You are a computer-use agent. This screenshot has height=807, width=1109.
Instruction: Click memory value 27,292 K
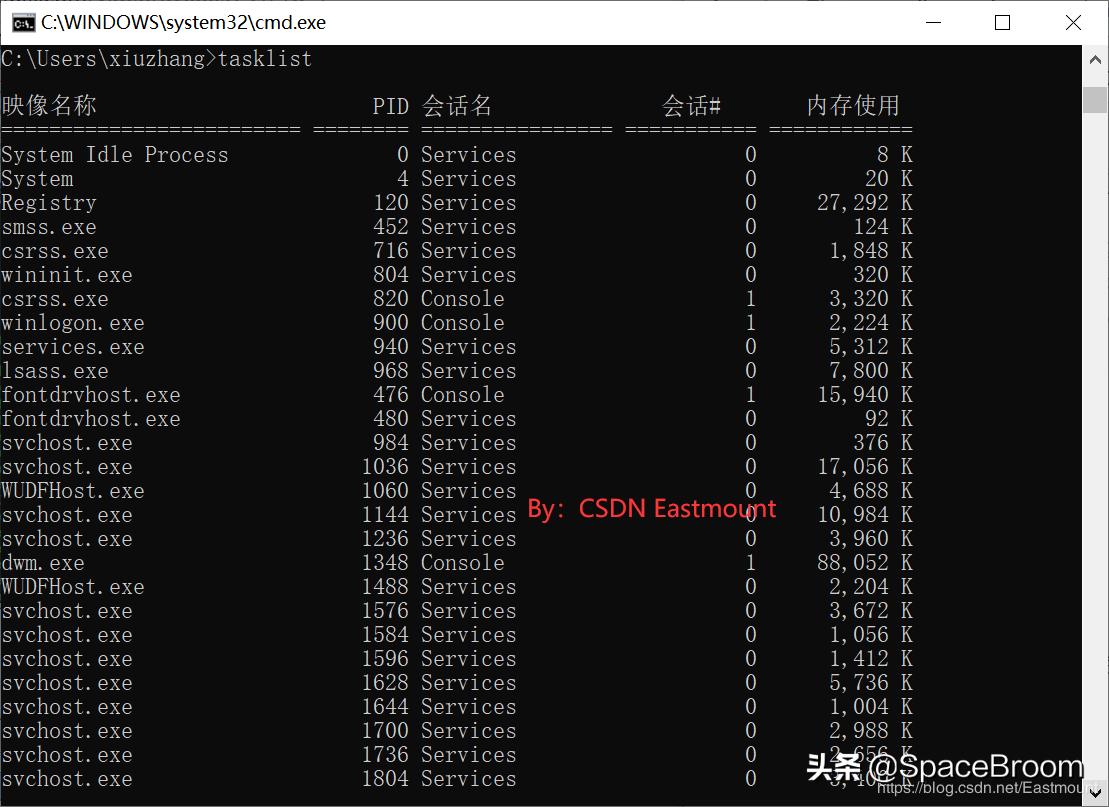pos(865,203)
